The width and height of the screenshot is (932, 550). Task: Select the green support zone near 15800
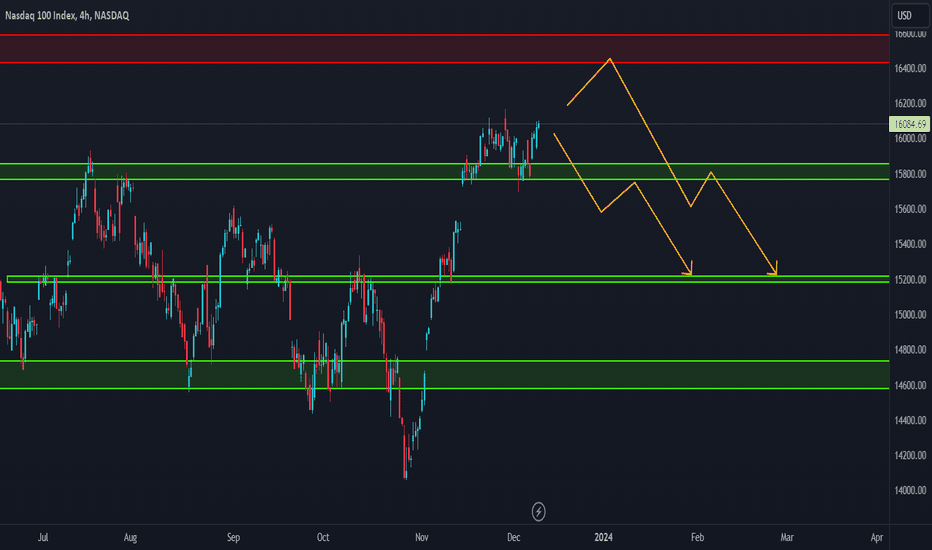445,171
